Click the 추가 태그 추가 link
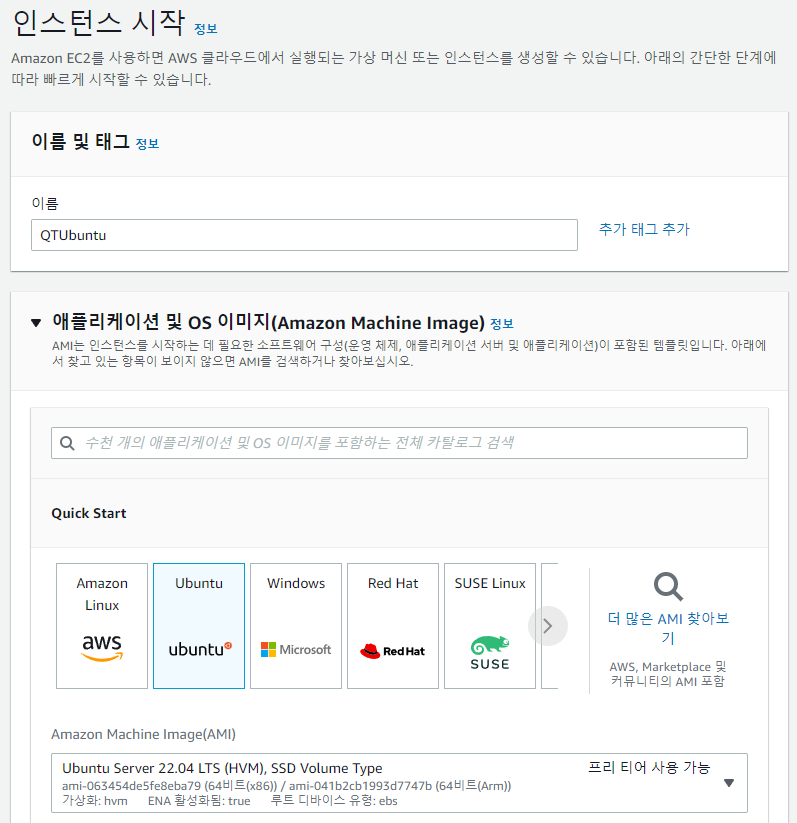The width and height of the screenshot is (797, 823). click(x=644, y=229)
